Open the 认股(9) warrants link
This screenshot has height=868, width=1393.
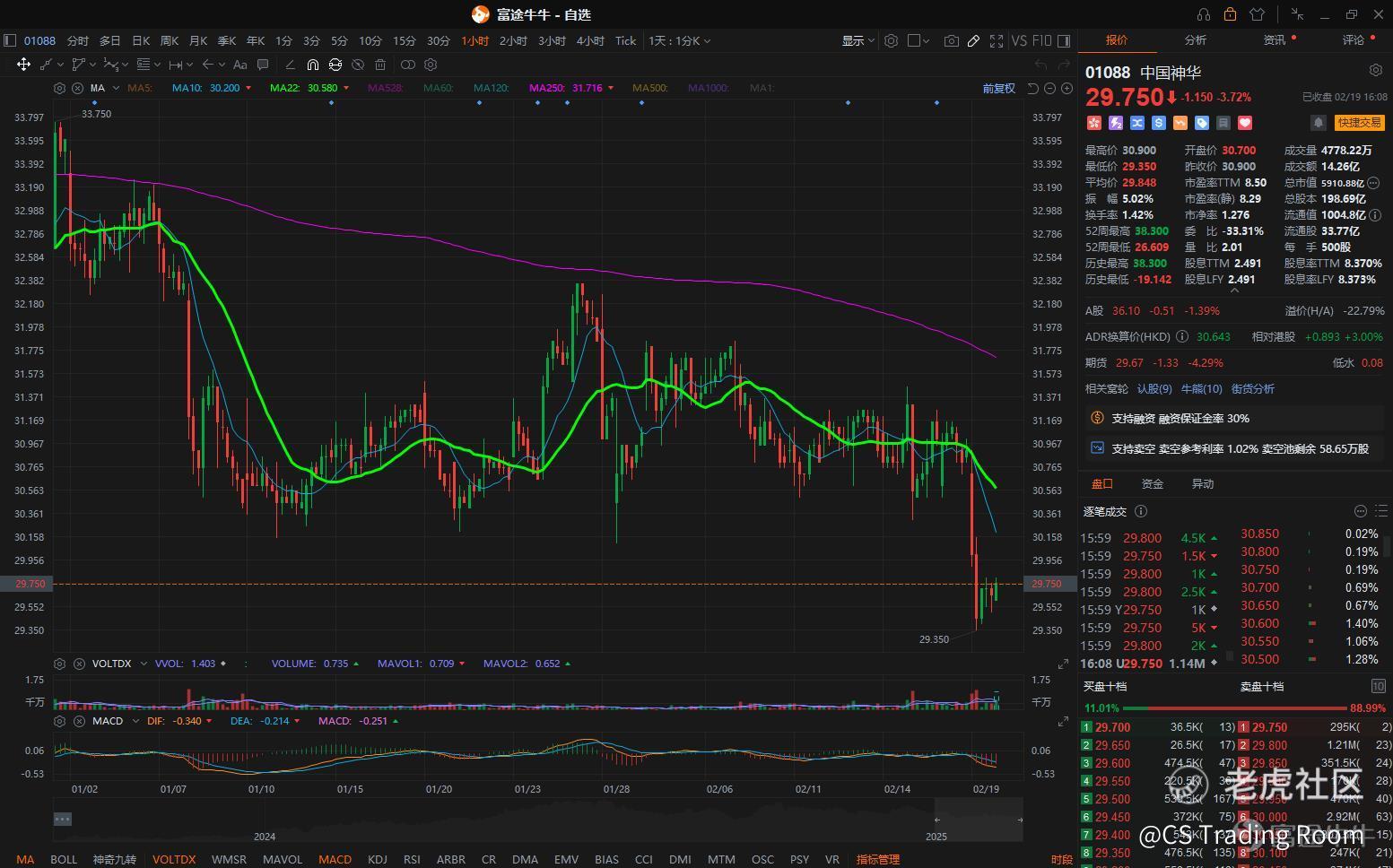coord(1154,388)
